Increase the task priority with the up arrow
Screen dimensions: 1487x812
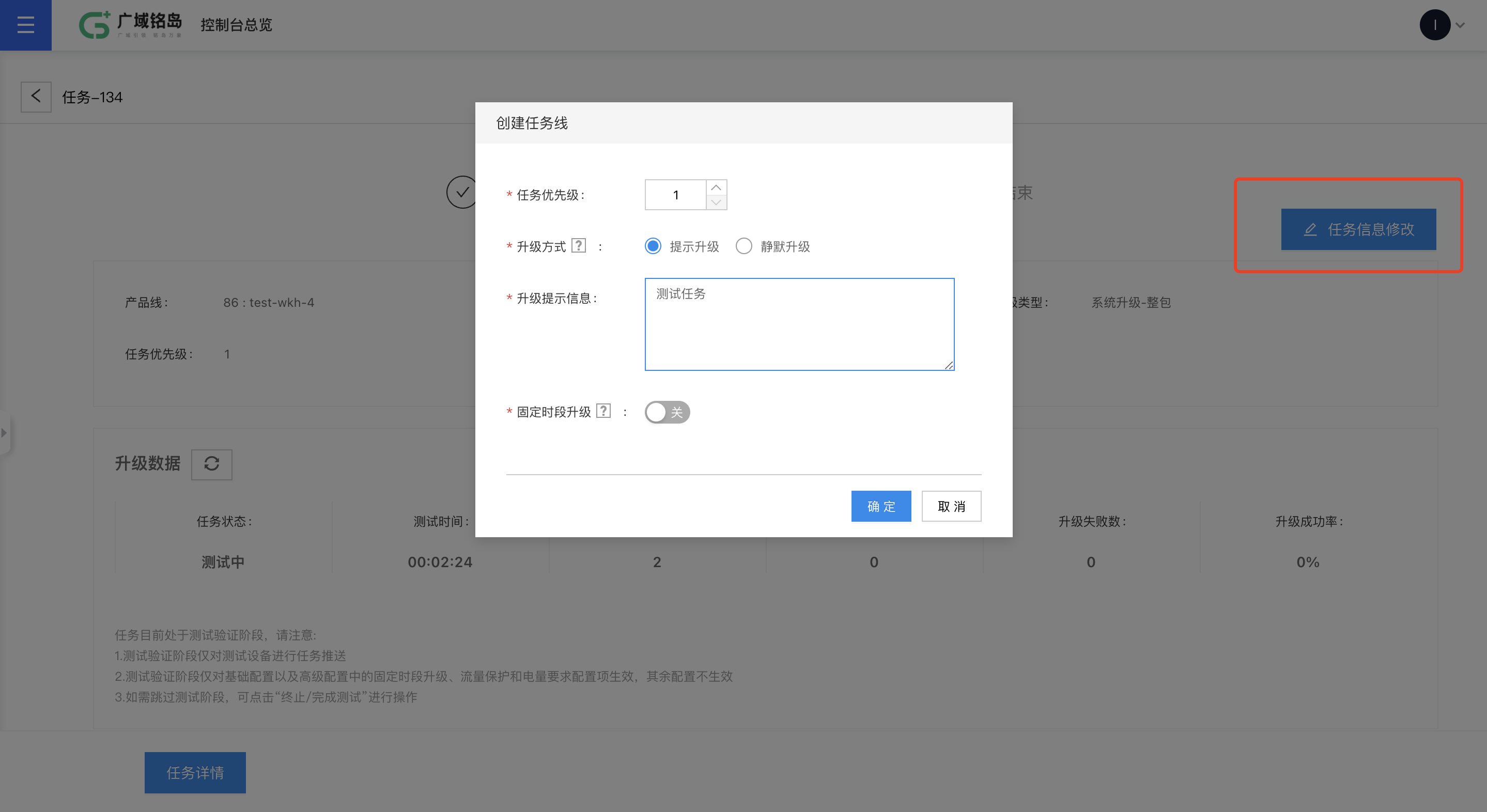716,188
